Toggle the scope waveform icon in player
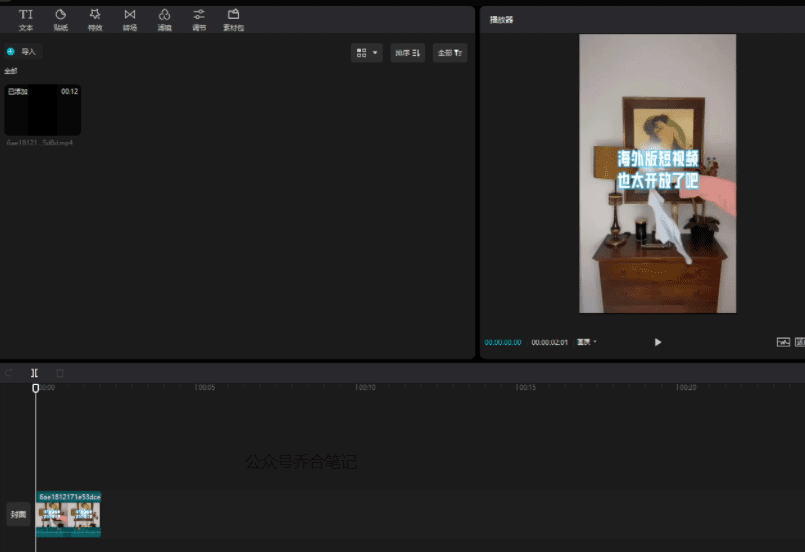This screenshot has height=552, width=805. pos(783,342)
